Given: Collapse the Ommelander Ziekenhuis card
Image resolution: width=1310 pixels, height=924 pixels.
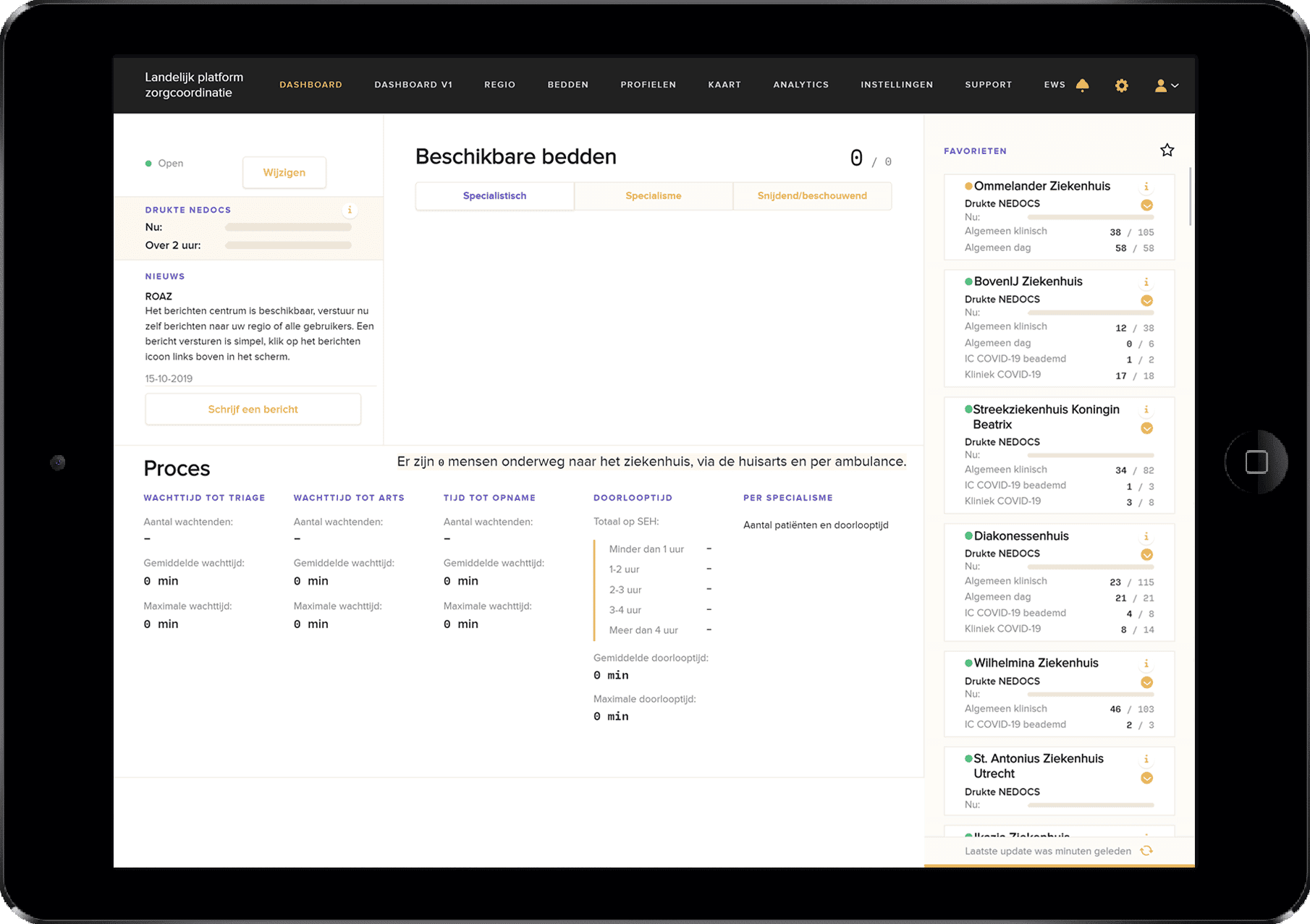Looking at the screenshot, I should pyautogui.click(x=1146, y=205).
